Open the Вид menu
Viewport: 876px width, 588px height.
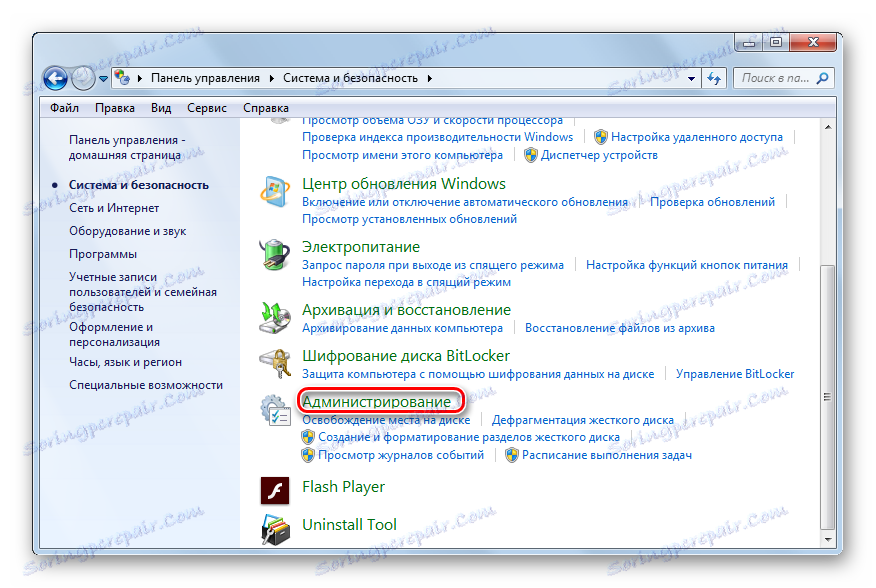point(161,108)
